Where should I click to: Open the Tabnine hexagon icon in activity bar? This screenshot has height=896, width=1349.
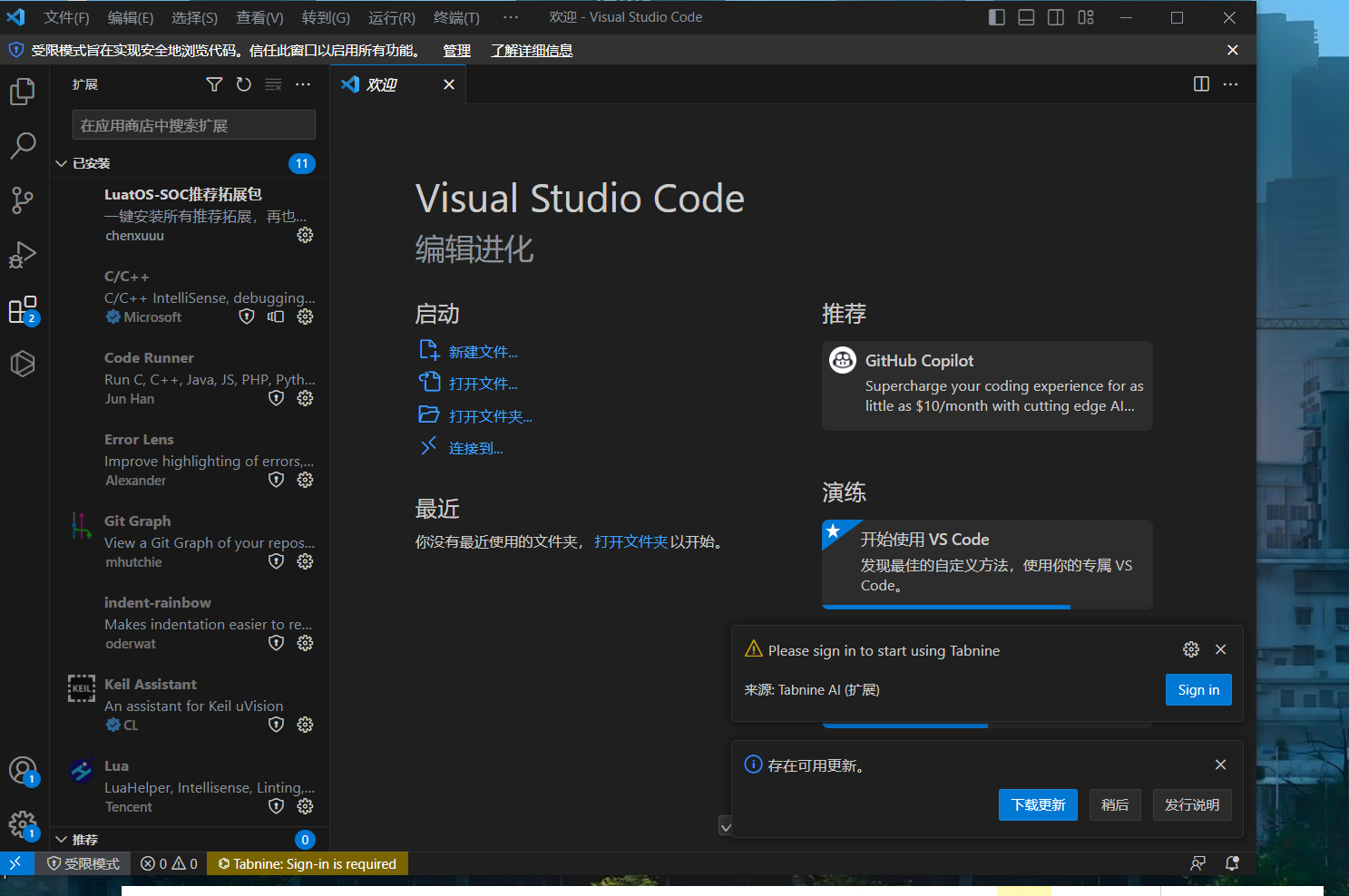[23, 364]
